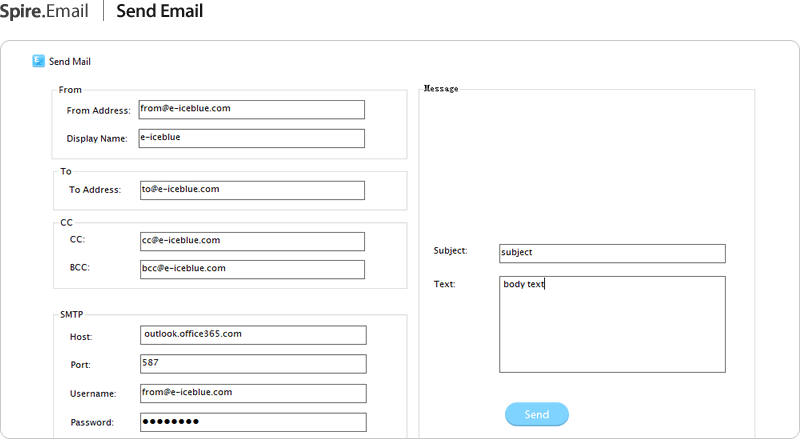Click the SMTP Host field
The height and width of the screenshot is (440, 800).
(253, 335)
